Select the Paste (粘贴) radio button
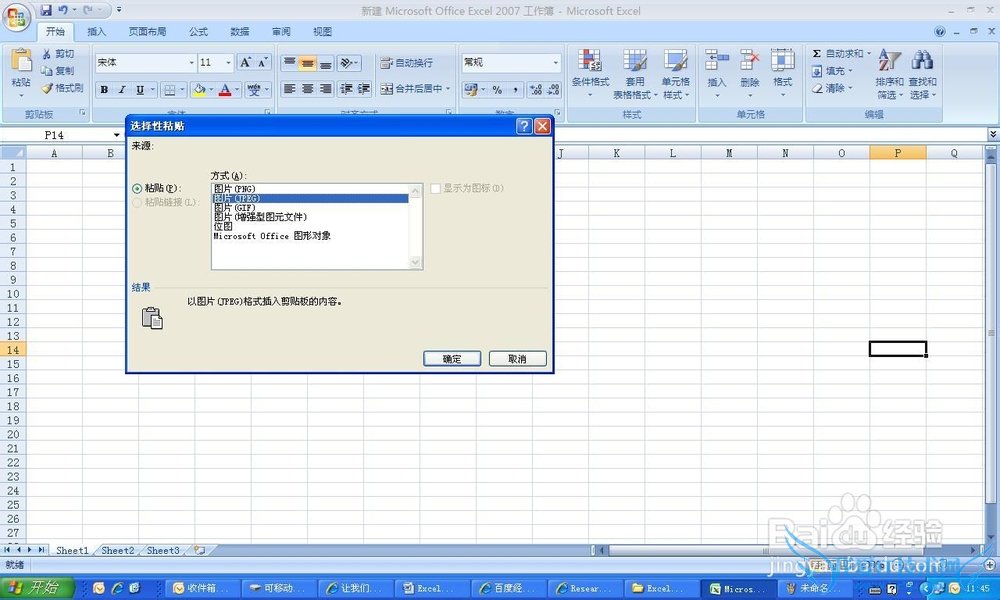 point(136,189)
